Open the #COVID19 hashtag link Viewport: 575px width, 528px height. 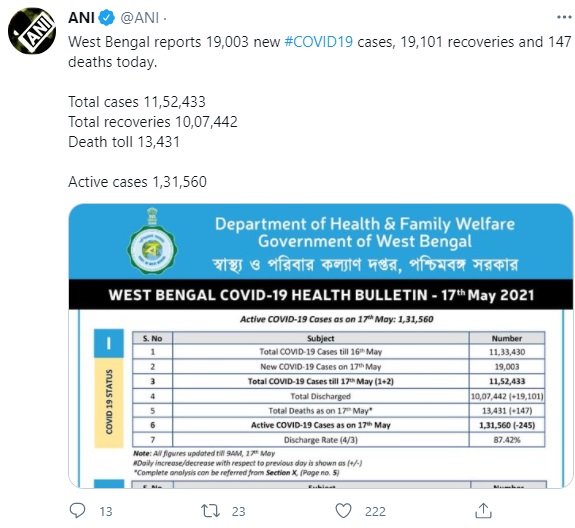(318, 42)
